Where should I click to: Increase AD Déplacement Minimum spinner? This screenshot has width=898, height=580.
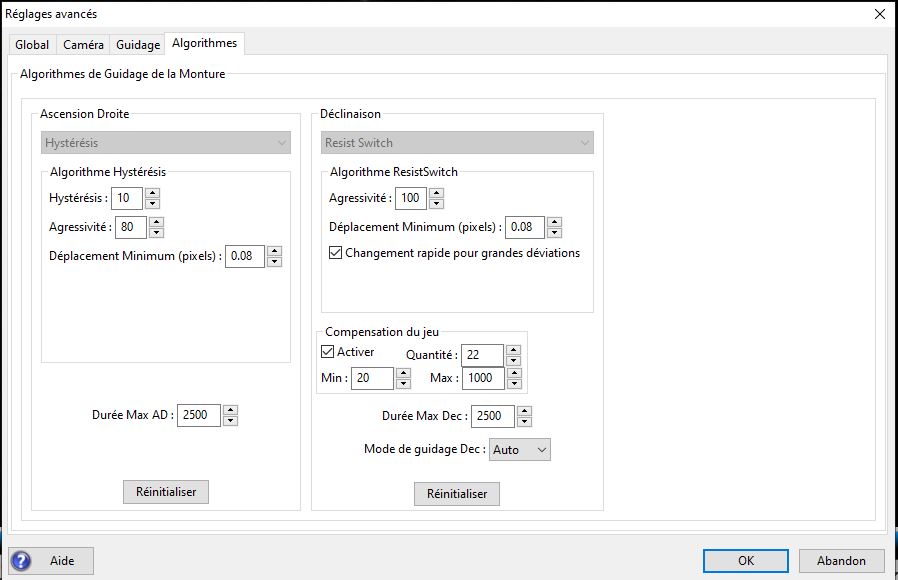click(274, 251)
